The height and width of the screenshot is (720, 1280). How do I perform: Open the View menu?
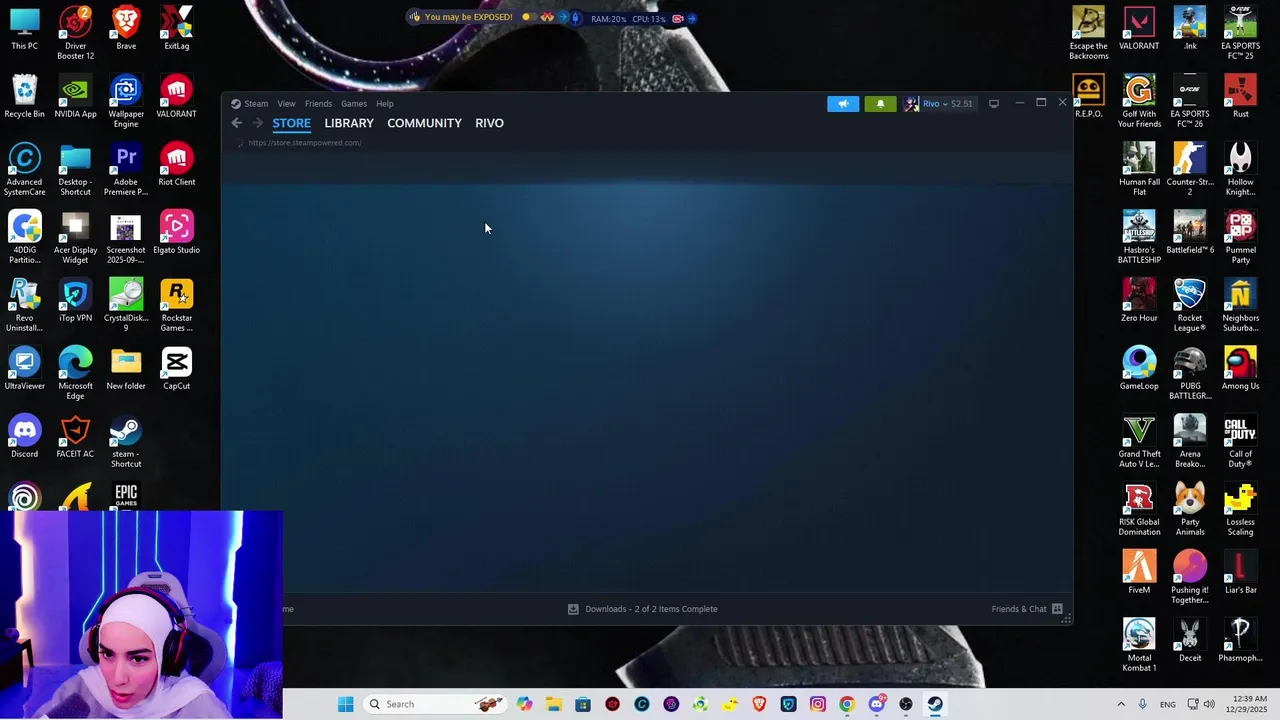point(286,104)
